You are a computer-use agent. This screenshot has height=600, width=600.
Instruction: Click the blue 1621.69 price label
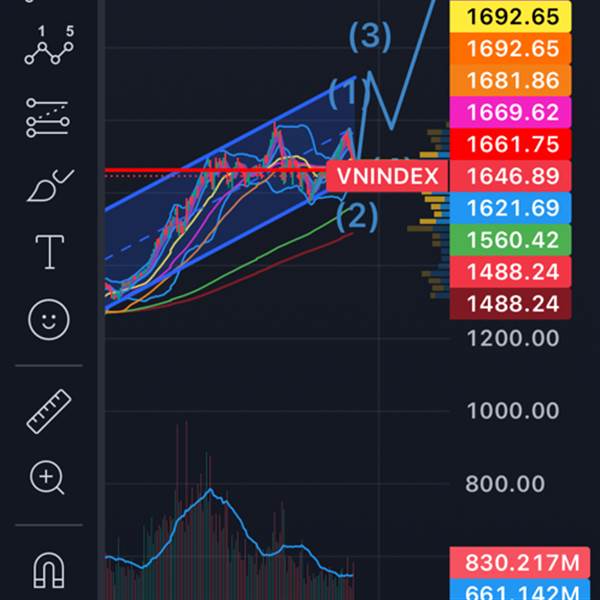510,208
